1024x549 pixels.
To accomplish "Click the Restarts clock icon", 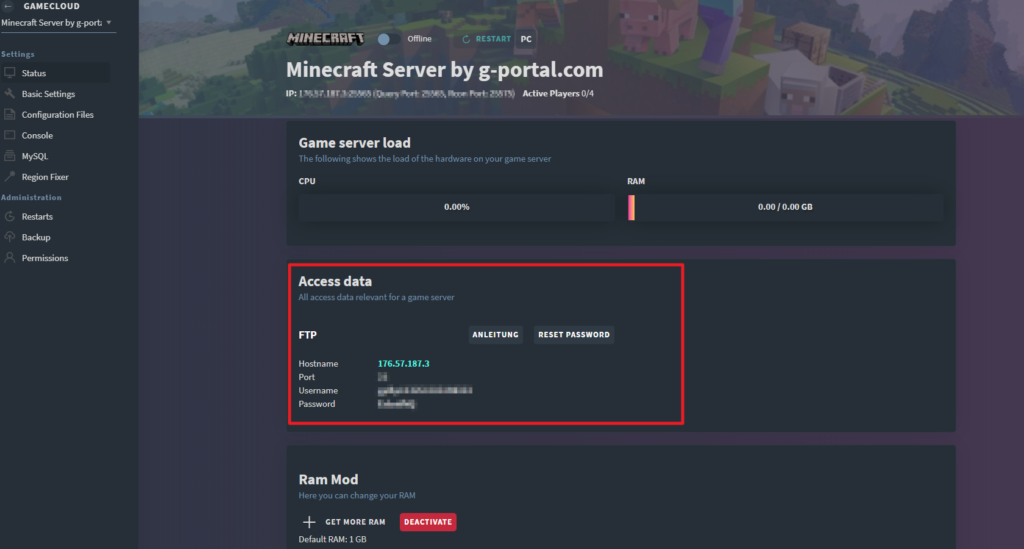I will (10, 217).
